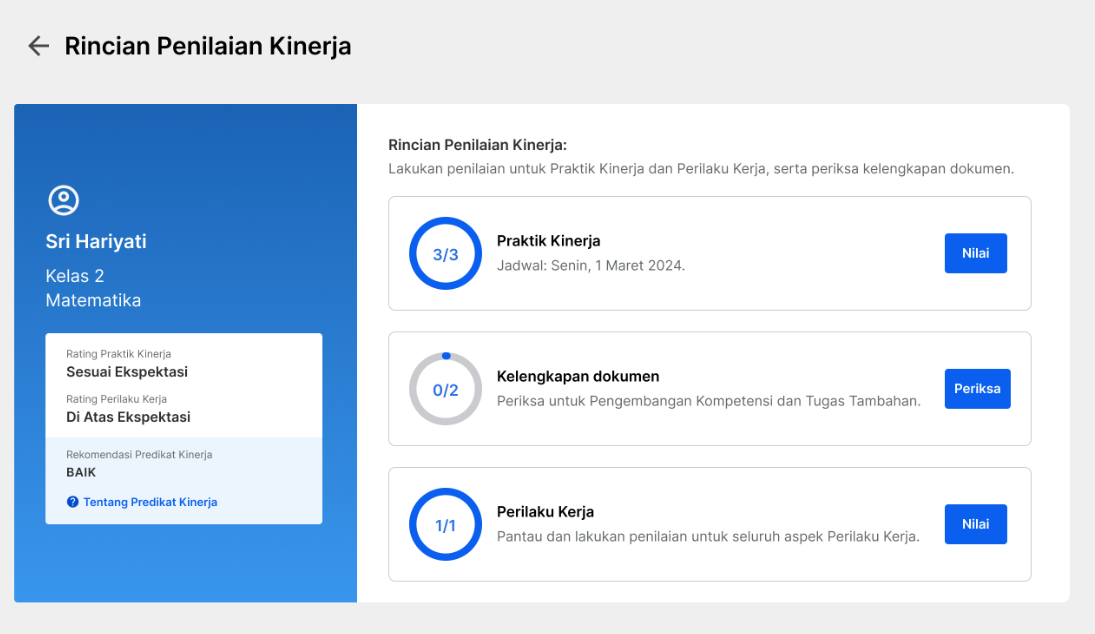This screenshot has width=1095, height=634.
Task: Select the Kelengkapan dokumen card title
Action: 578,376
